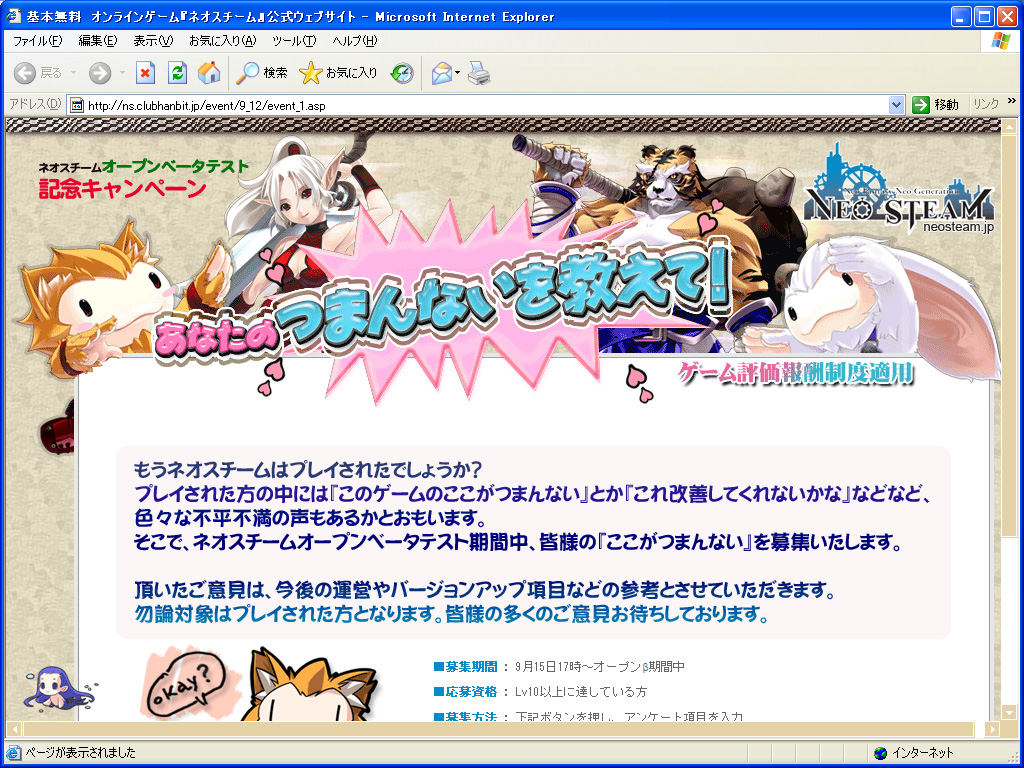
Task: Open Favorites (お気に入り) star toolbar button
Action: [x=338, y=72]
